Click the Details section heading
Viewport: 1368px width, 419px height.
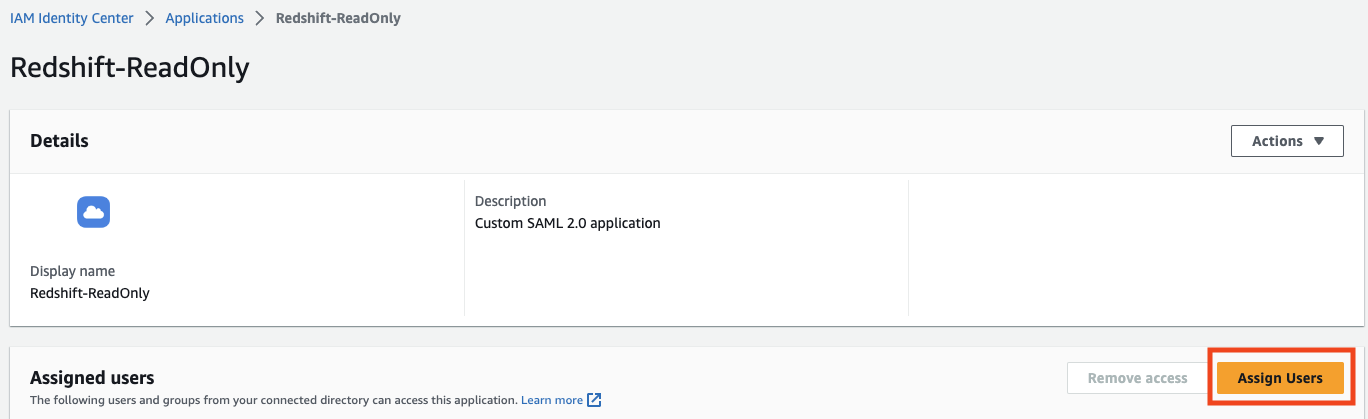point(59,141)
